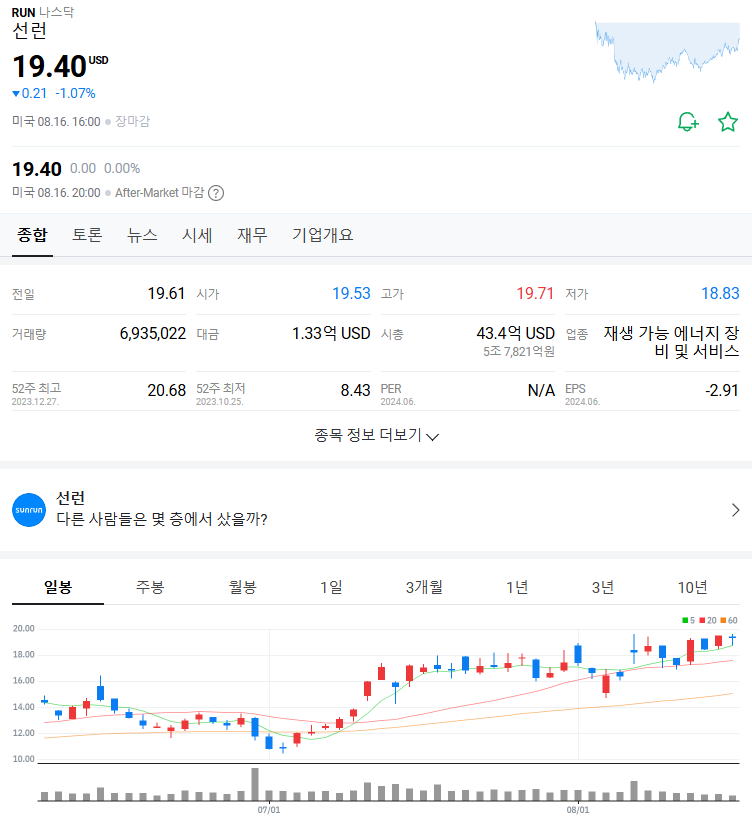Show the 3개월 chart

pos(424,587)
